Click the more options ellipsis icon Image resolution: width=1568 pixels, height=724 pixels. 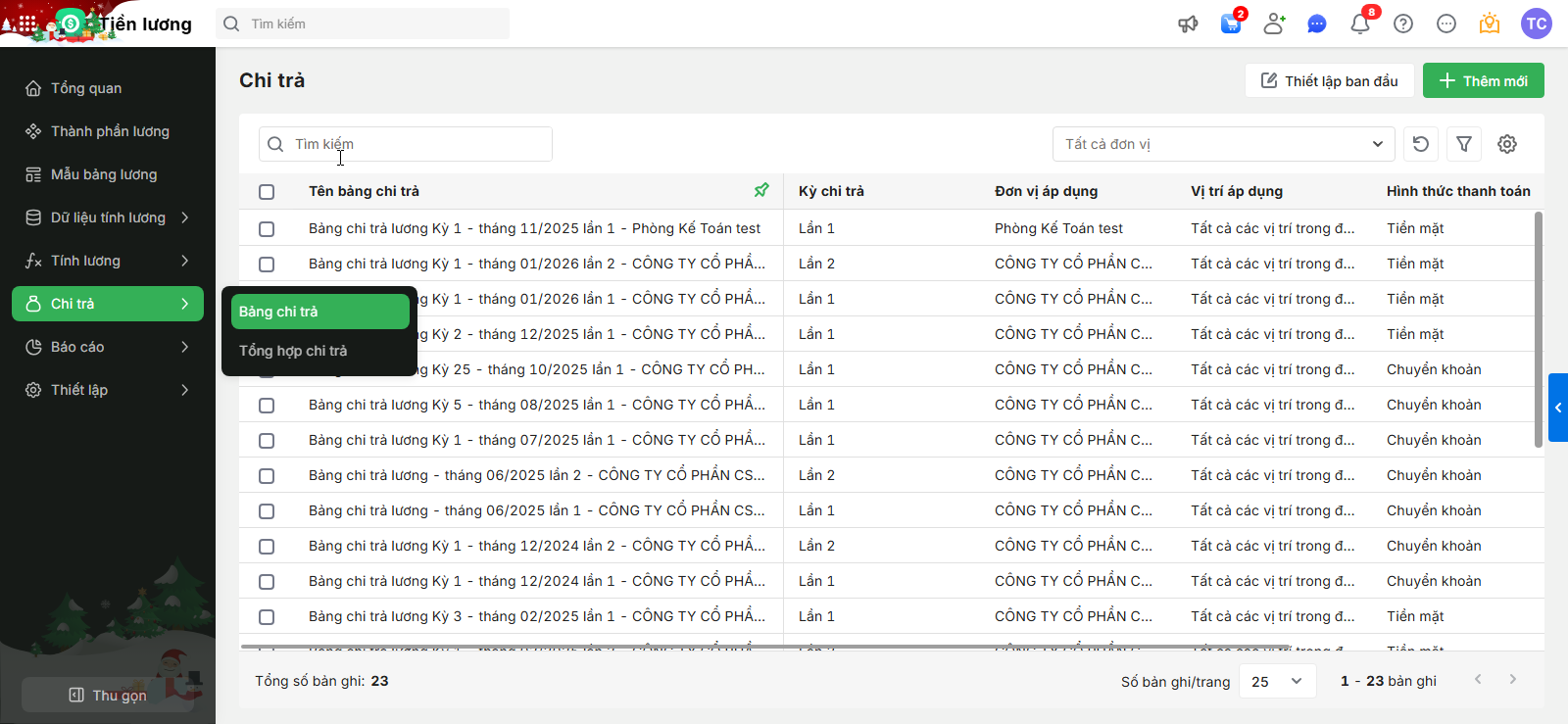(1446, 24)
